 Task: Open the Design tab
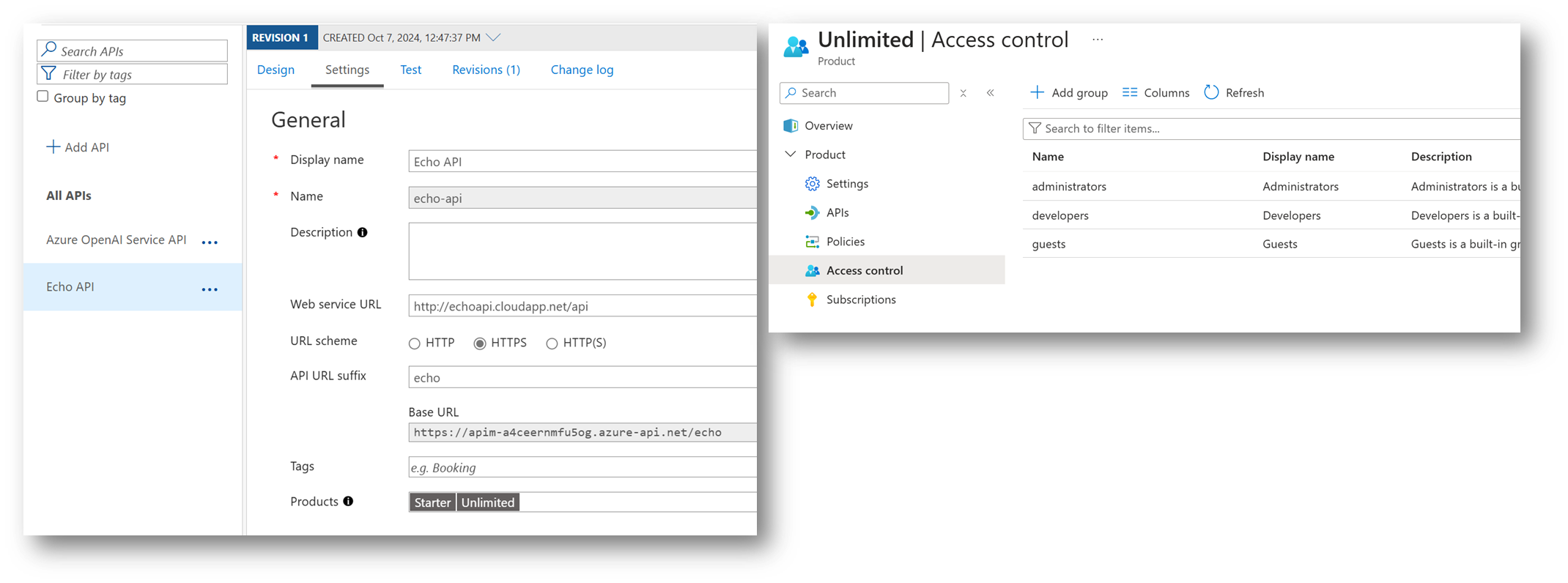(275, 70)
